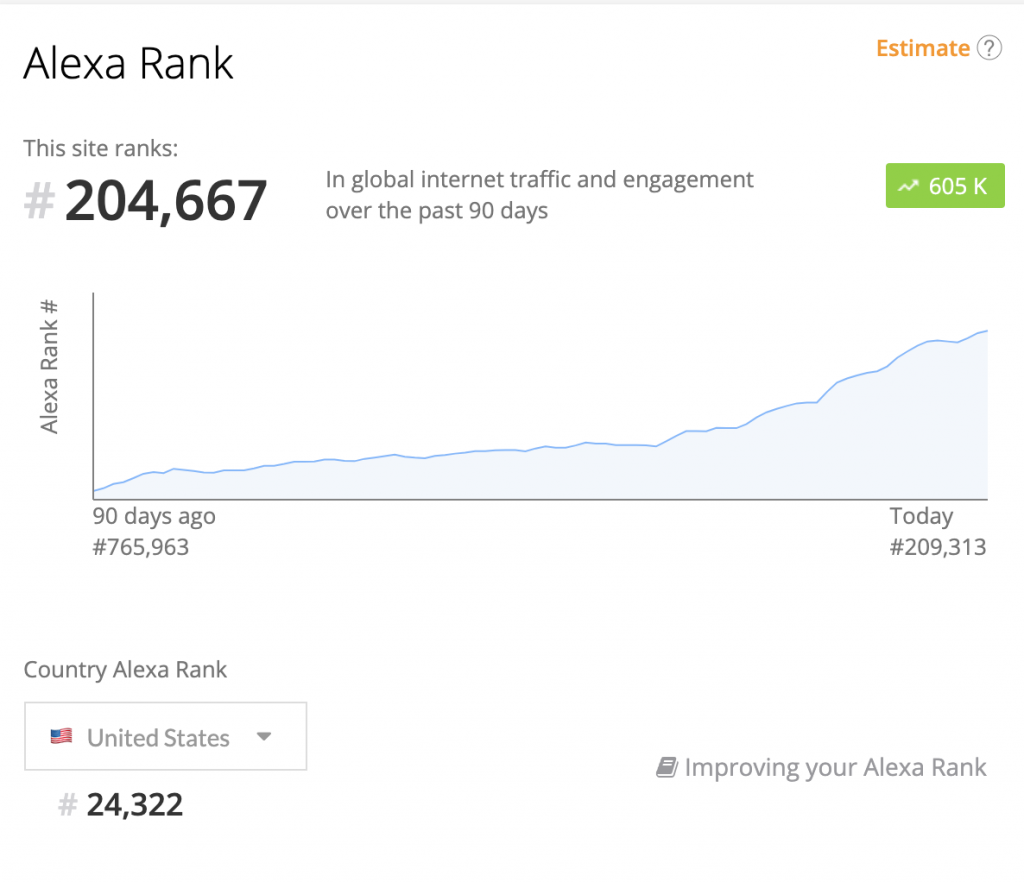Click the 'Today' chart label
1024x882 pixels.
(921, 516)
